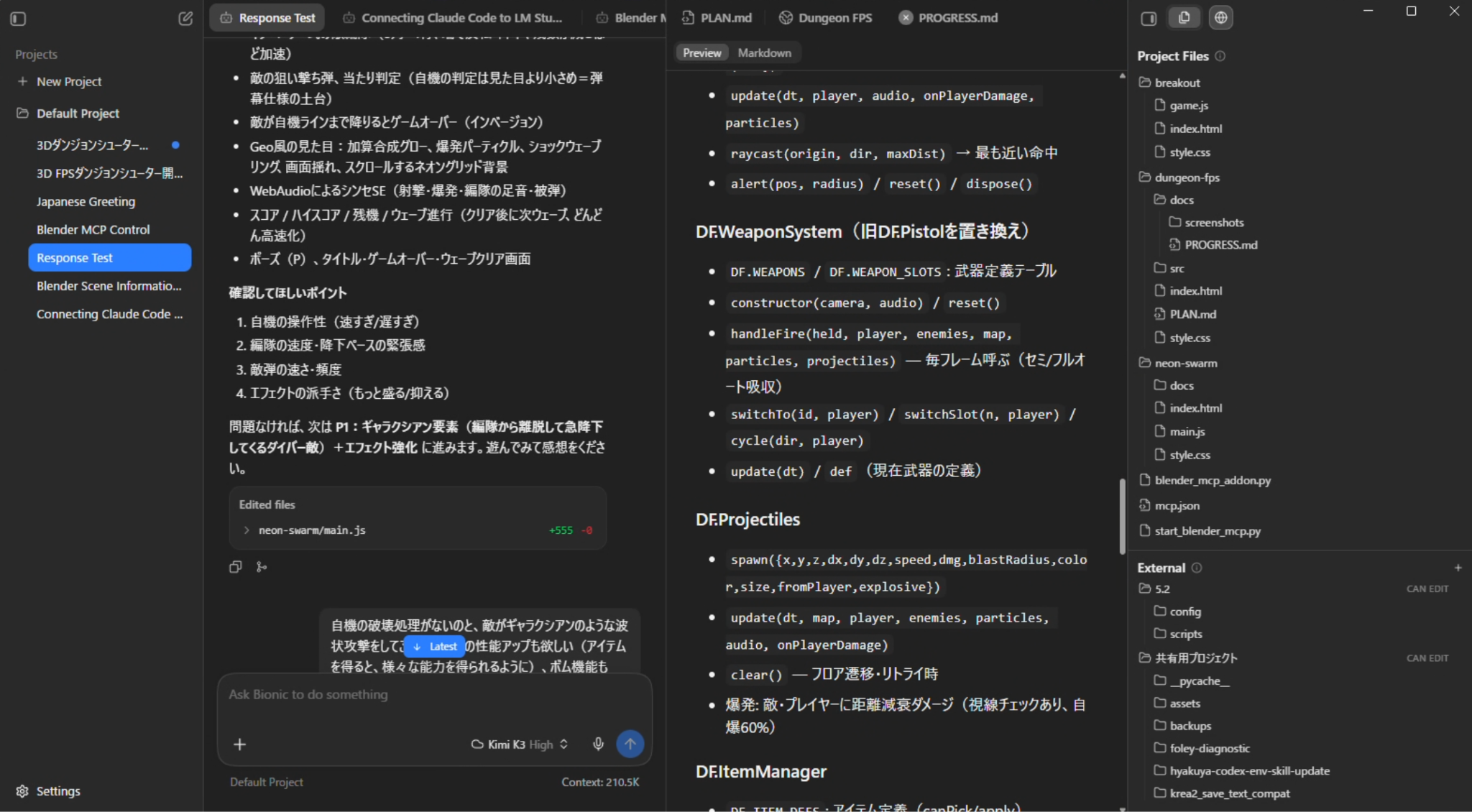Switch to the Dungeon FPS tab
This screenshot has width=1472, height=812.
[x=826, y=18]
